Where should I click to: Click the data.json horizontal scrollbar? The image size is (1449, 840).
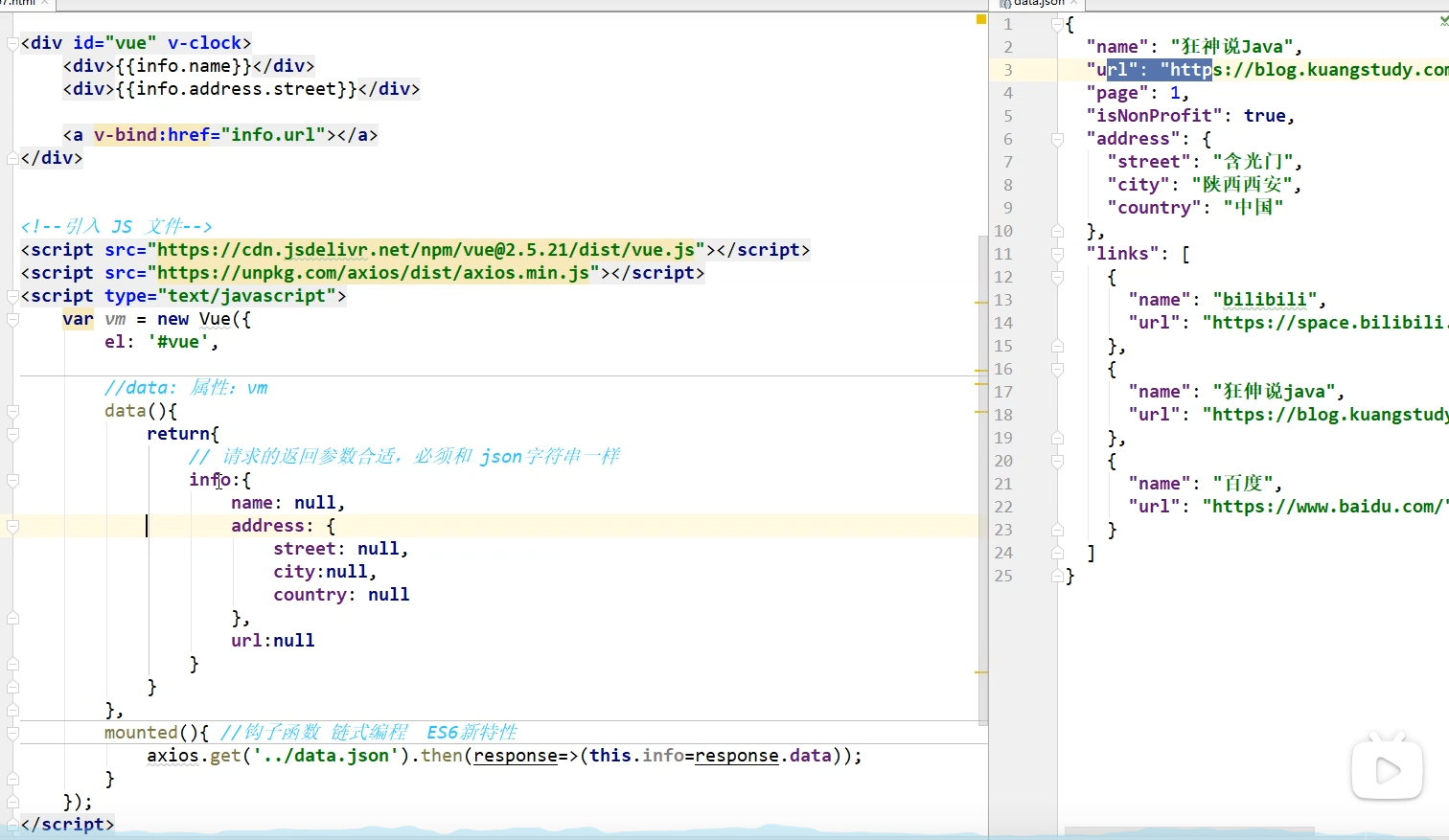(1188, 831)
